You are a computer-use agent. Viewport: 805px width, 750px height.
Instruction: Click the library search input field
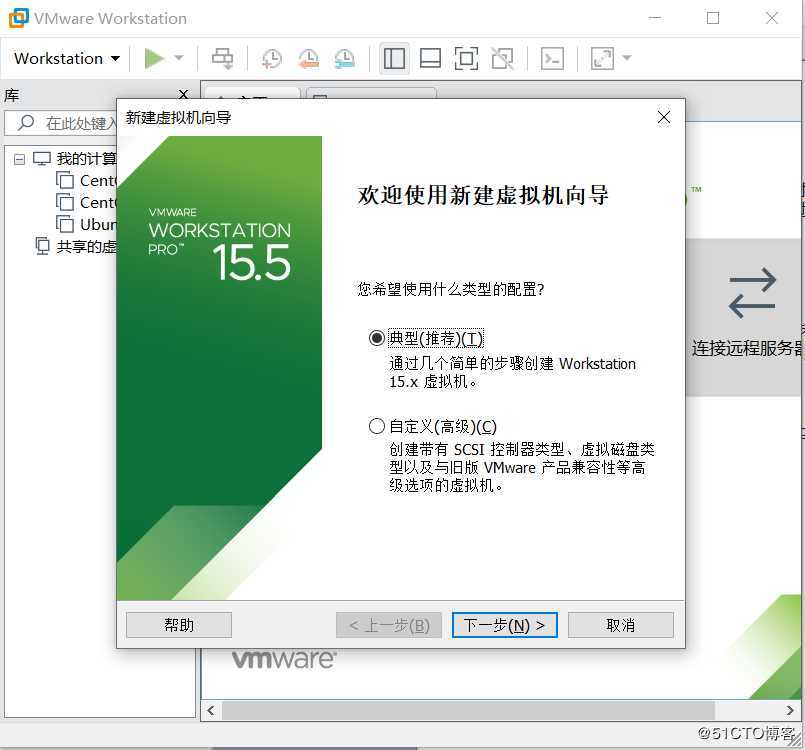pyautogui.click(x=61, y=123)
